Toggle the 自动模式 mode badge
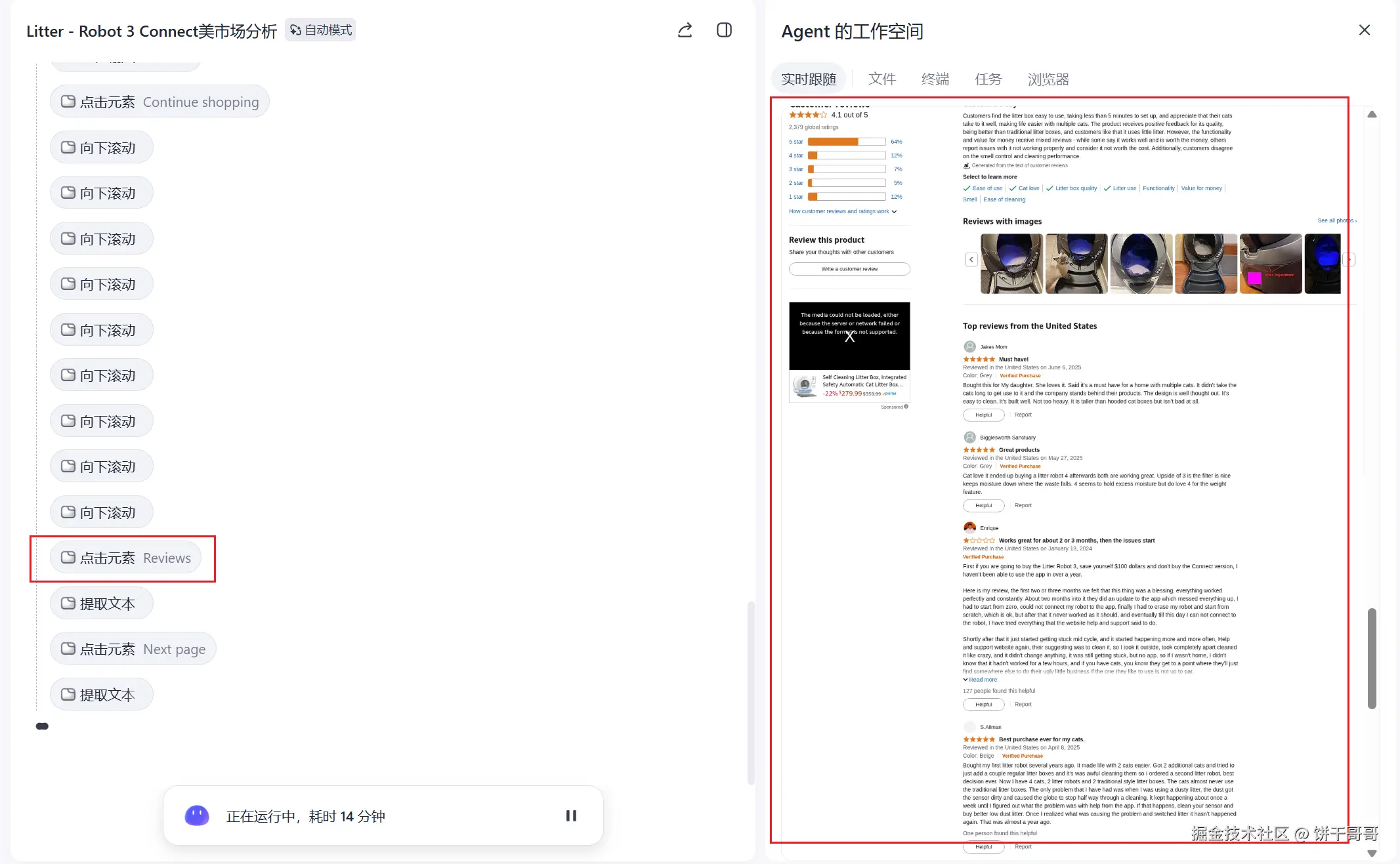The width and height of the screenshot is (1400, 864). click(x=321, y=30)
